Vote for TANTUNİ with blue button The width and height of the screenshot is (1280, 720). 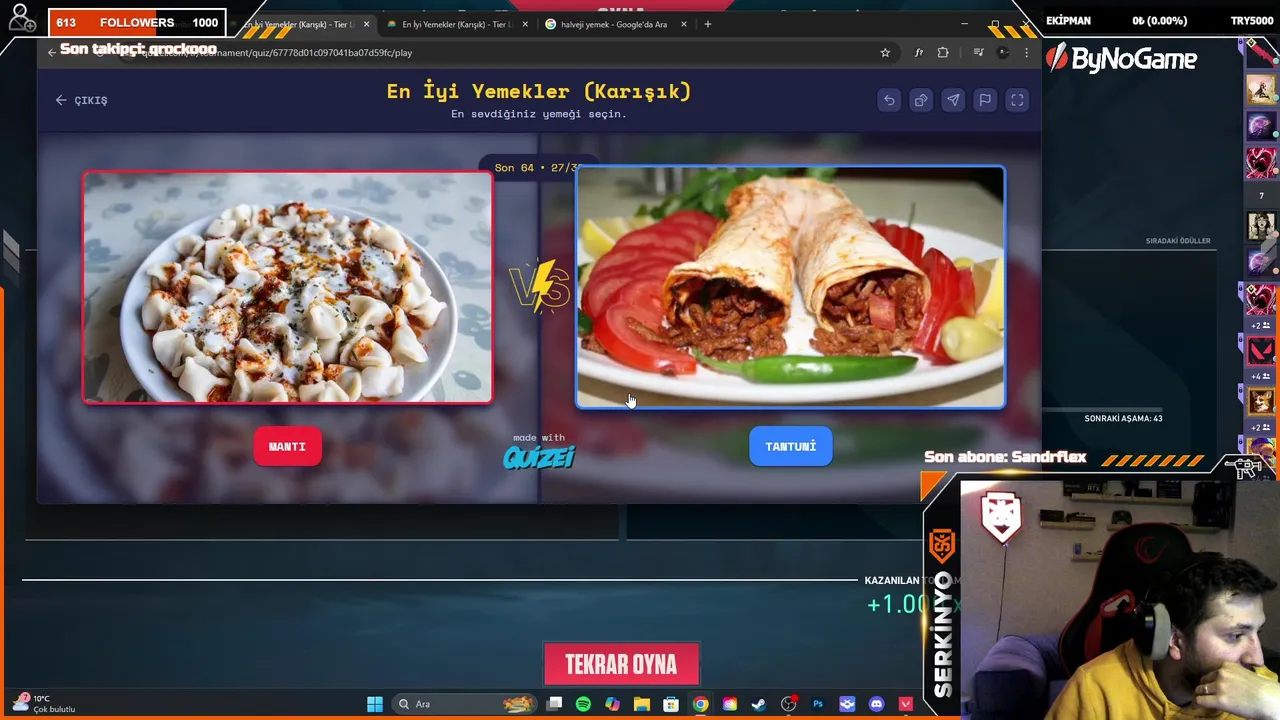(790, 447)
